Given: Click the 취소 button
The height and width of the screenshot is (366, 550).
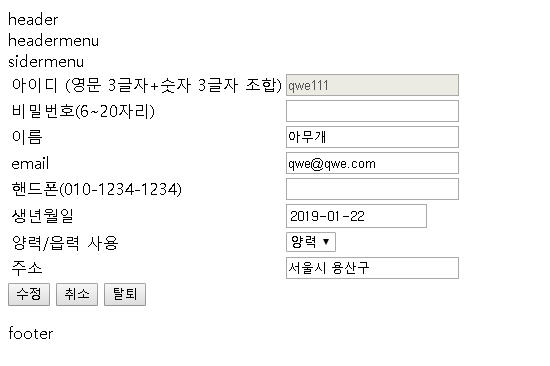Looking at the screenshot, I should [77, 294].
